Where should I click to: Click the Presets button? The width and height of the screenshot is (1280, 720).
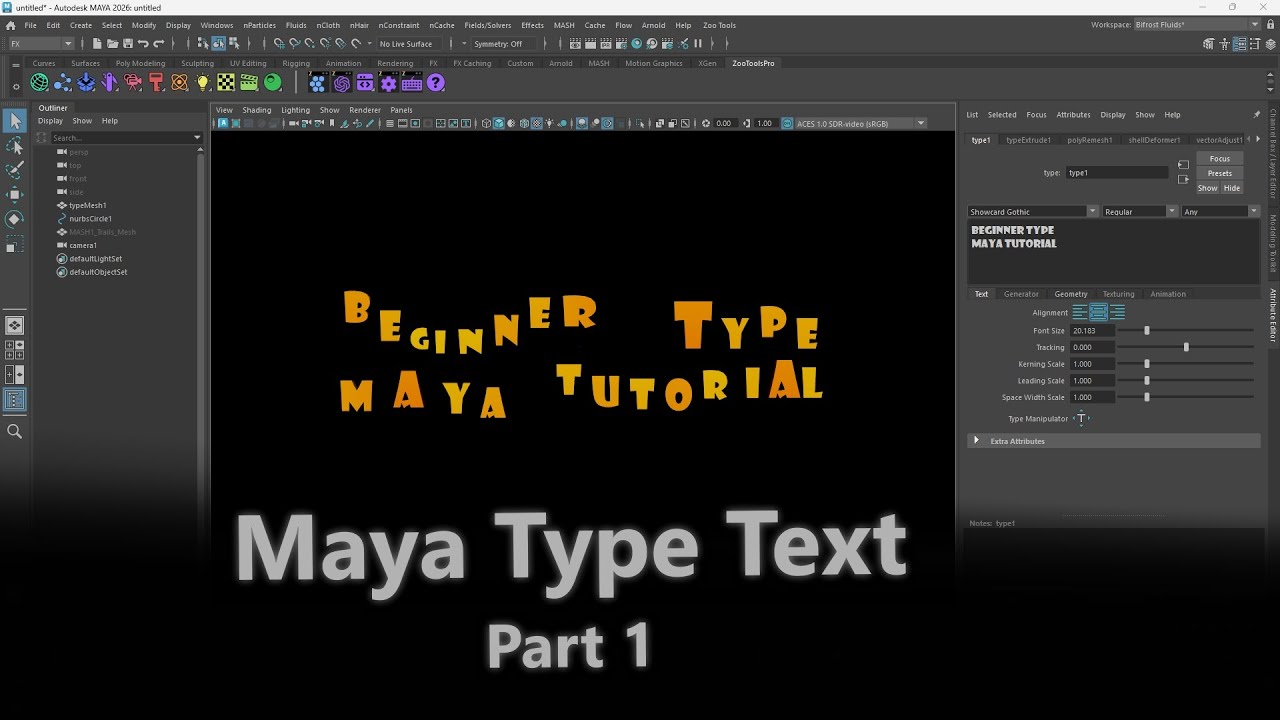coord(1220,173)
